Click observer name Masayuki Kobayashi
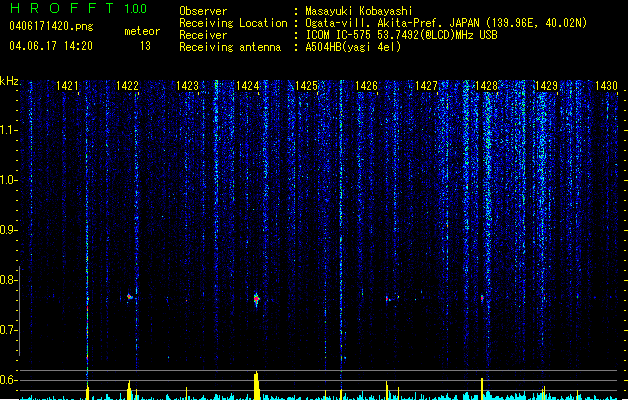Viewport: 629px width, 400px height. coord(359,11)
